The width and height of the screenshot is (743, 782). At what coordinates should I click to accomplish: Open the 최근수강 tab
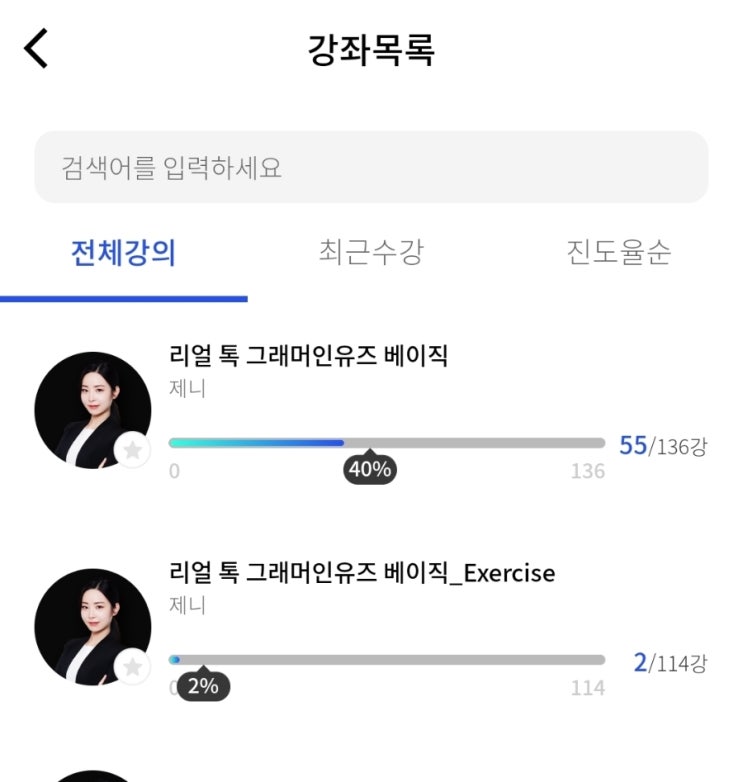tap(370, 253)
